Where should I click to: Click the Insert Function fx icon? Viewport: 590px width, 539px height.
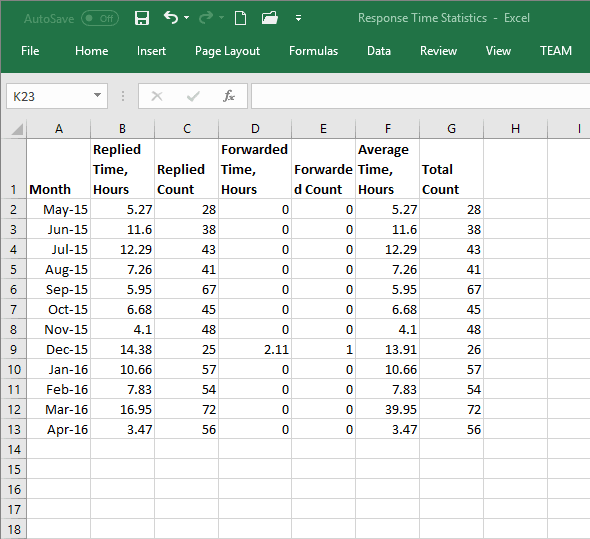(228, 96)
